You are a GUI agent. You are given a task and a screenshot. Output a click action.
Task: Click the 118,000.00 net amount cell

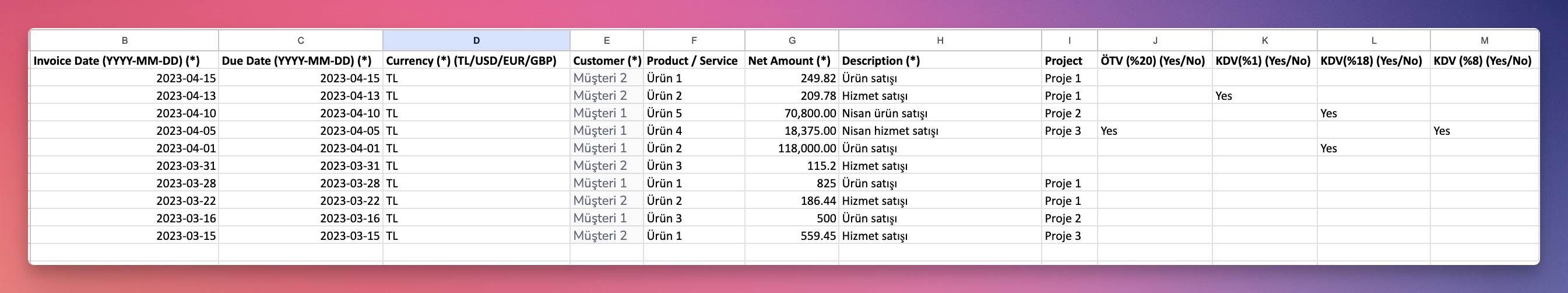coord(790,148)
